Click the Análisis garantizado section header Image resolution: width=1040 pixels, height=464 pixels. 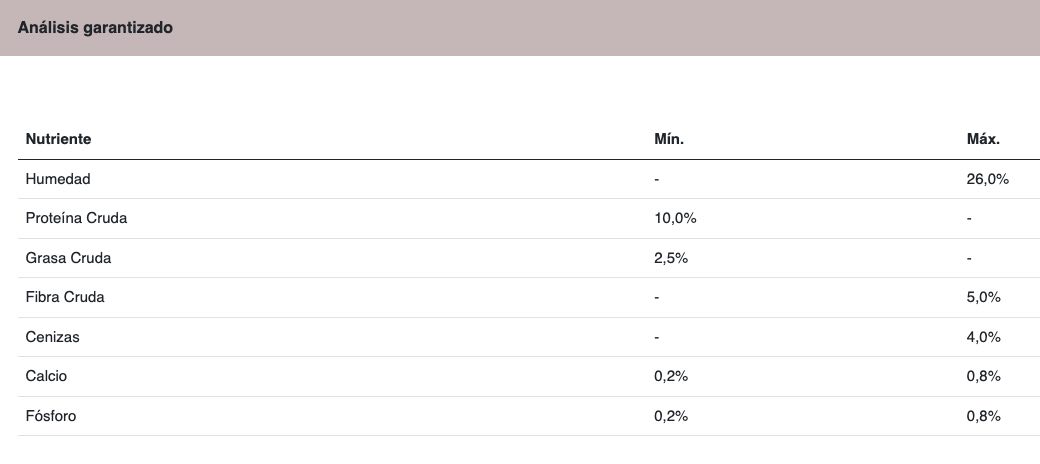95,28
